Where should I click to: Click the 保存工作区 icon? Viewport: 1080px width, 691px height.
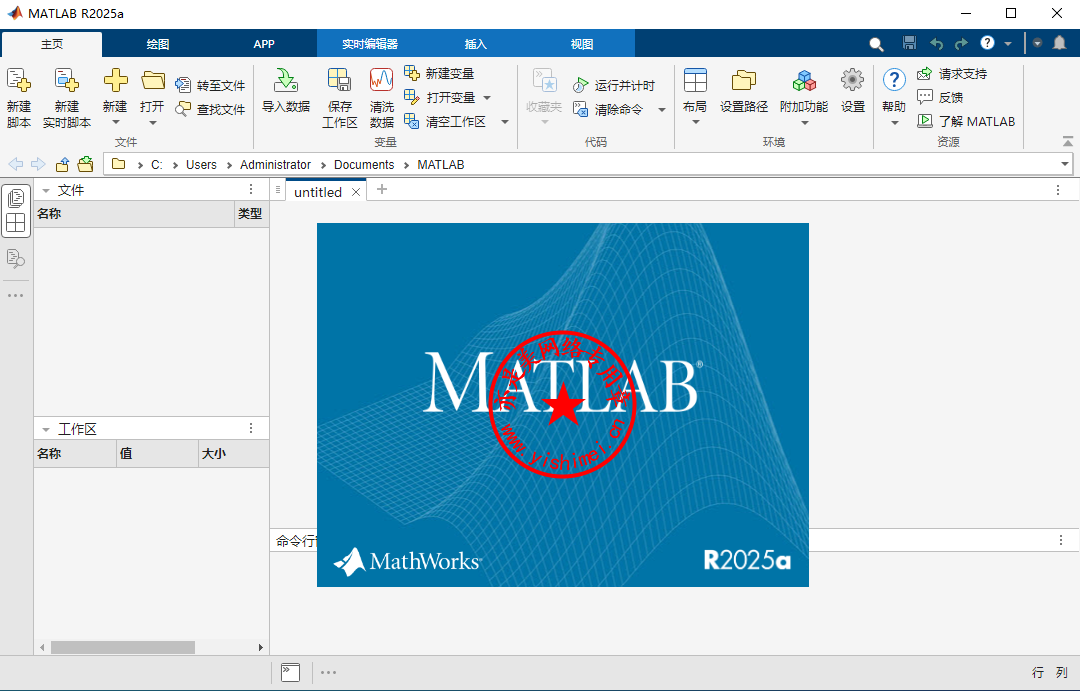pos(339,81)
